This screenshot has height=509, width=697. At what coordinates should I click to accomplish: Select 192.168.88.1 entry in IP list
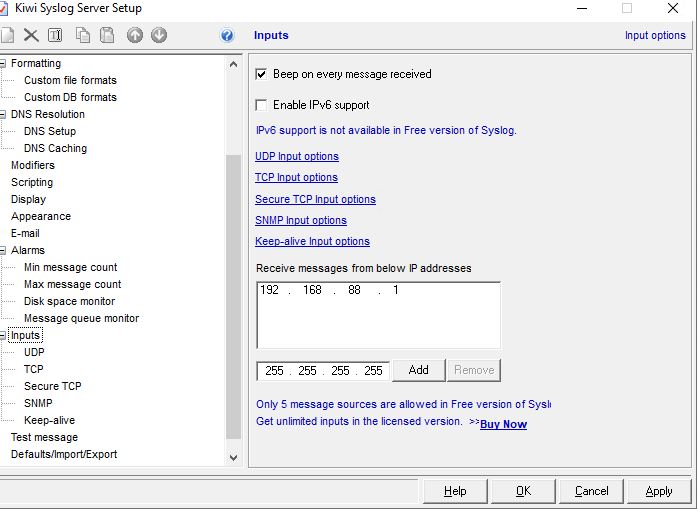pos(330,290)
